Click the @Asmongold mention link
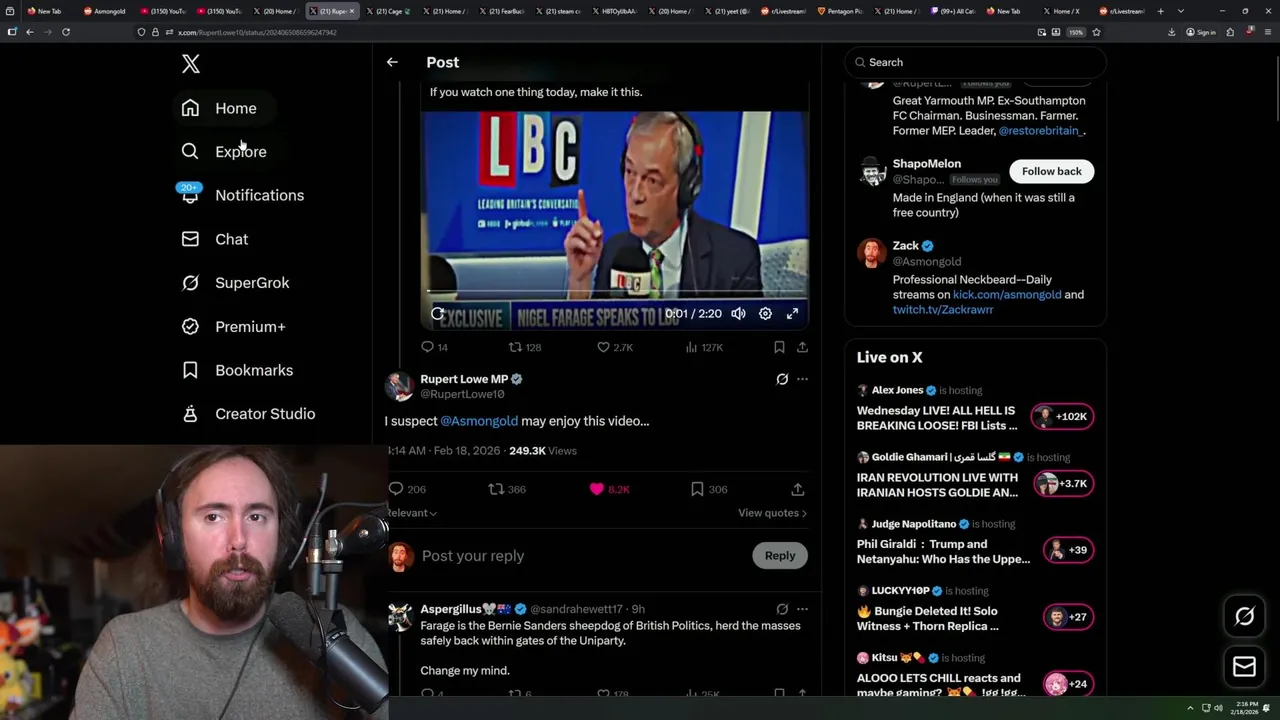 pos(479,421)
